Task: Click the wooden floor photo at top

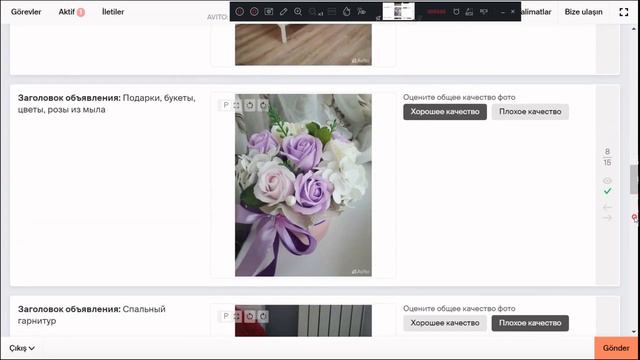Action: pos(303,44)
